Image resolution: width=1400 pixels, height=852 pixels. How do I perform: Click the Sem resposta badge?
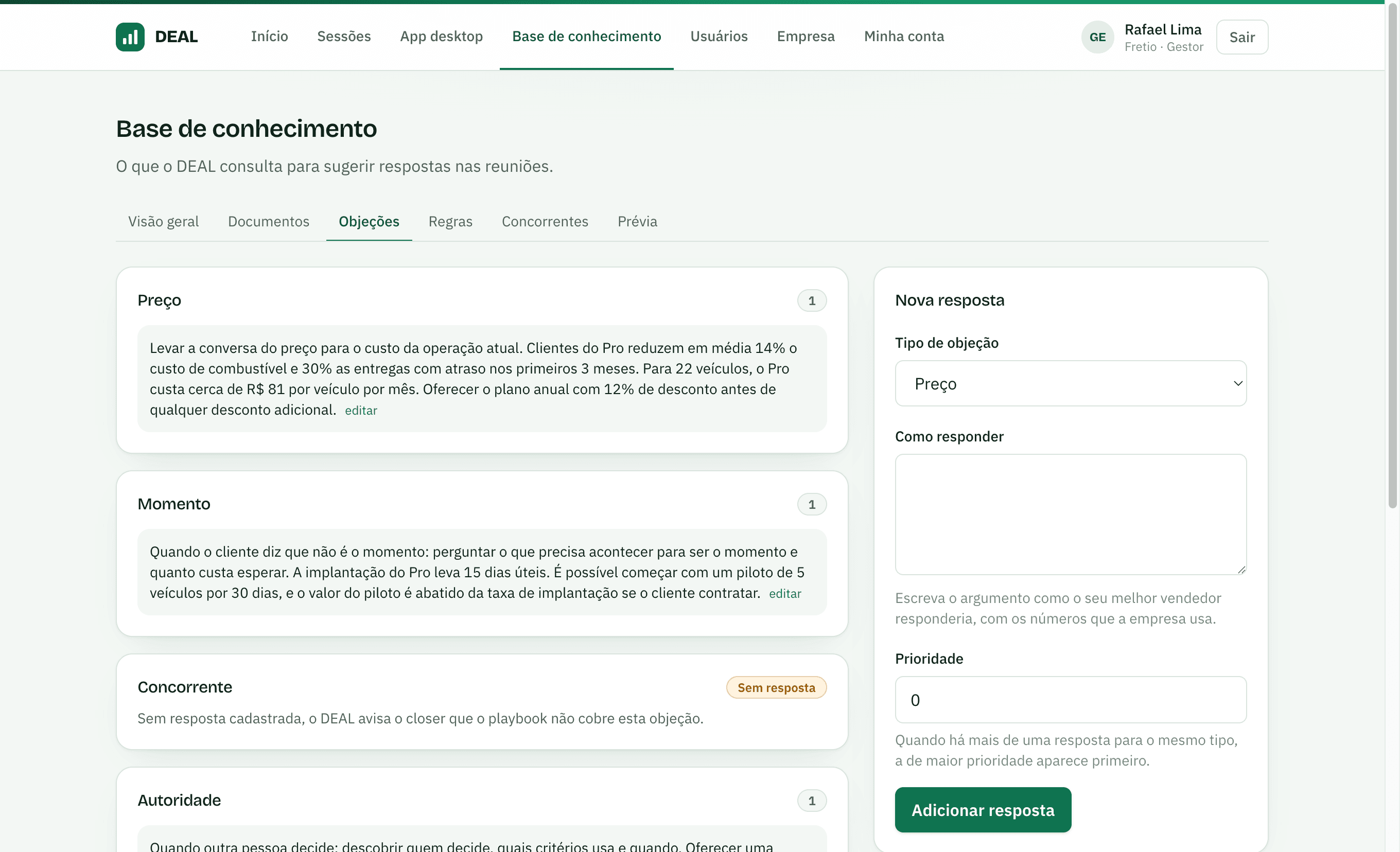[776, 687]
